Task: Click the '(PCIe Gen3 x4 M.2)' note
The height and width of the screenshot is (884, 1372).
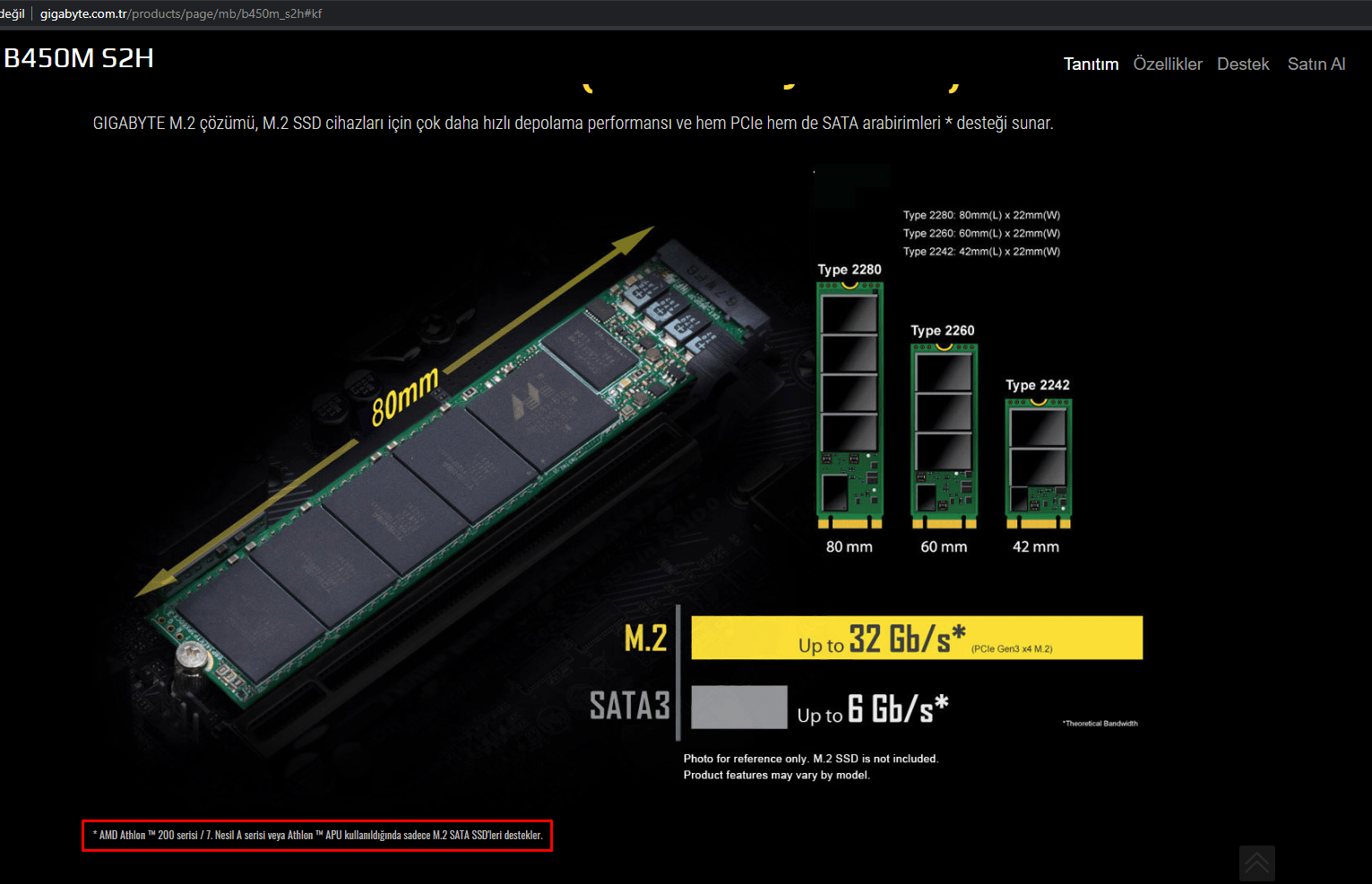Action: (x=1012, y=648)
